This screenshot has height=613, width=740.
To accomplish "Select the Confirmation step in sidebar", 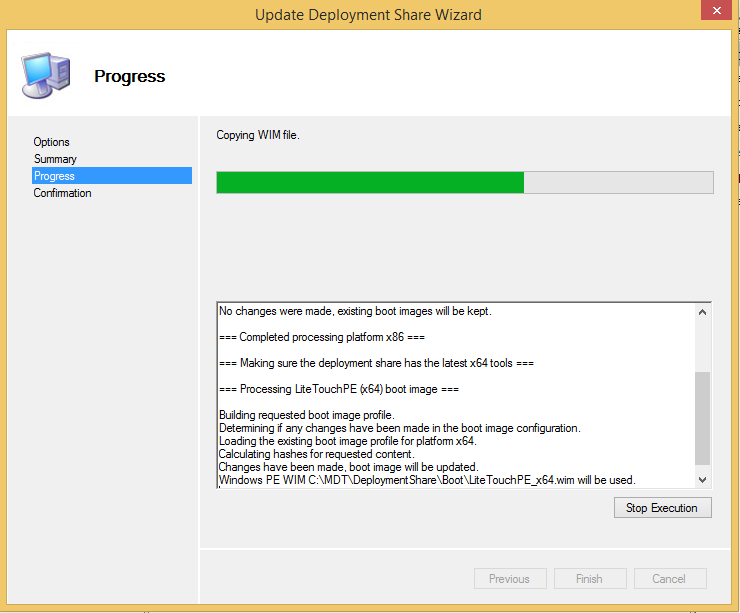I will (x=62, y=193).
